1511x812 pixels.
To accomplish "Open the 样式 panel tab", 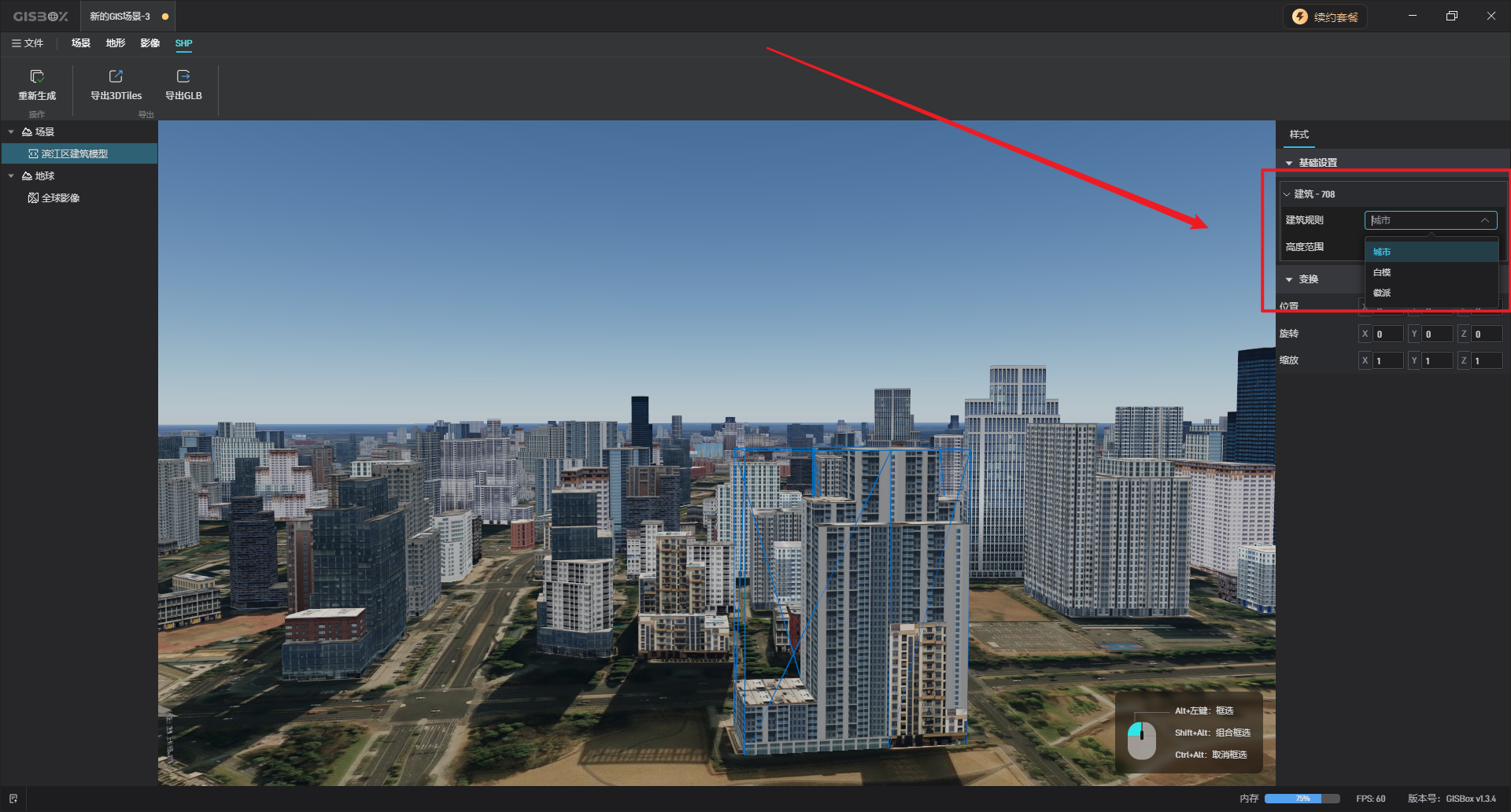I will coord(1299,135).
